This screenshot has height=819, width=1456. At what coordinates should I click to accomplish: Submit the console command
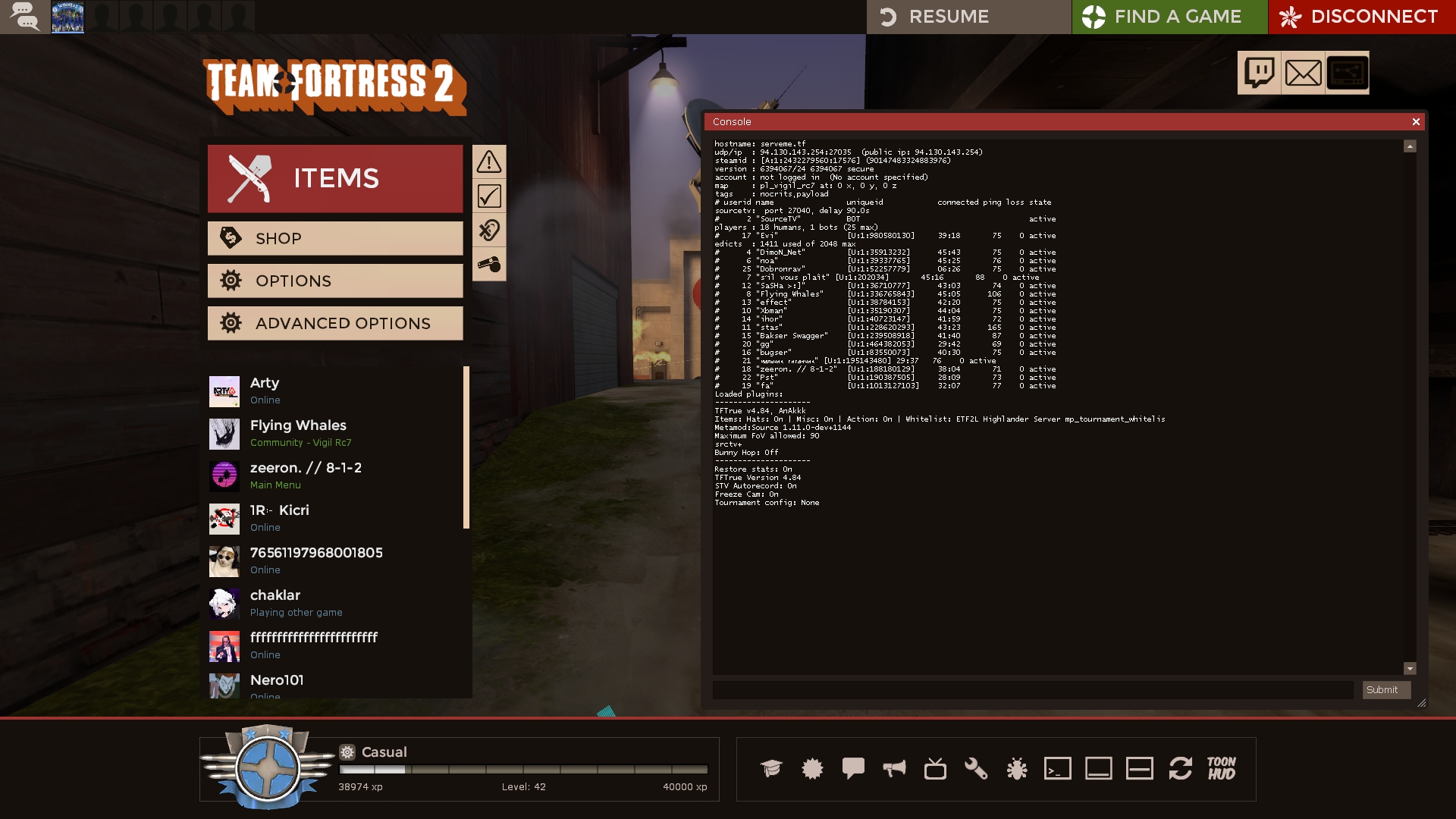tap(1386, 690)
